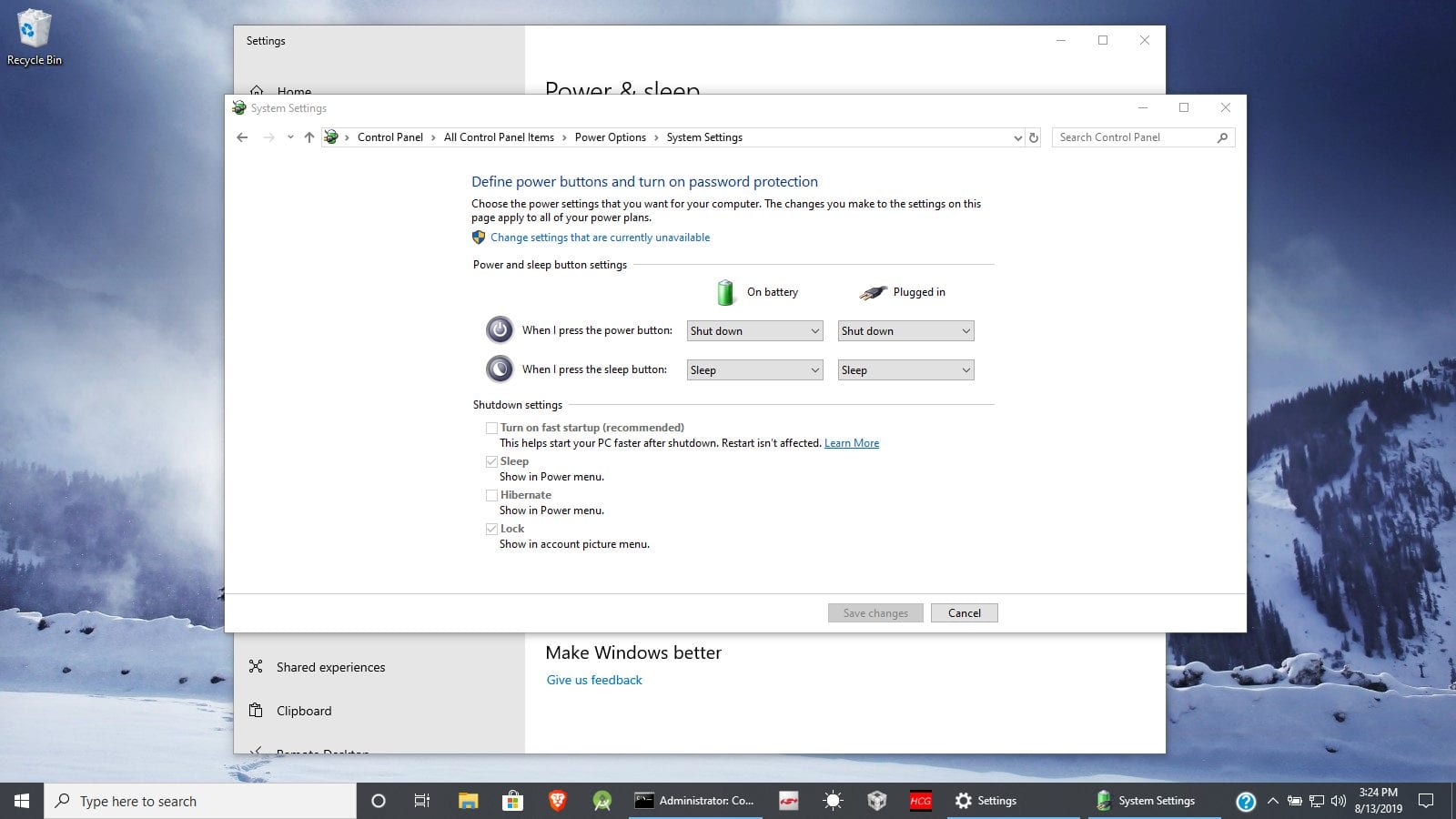Toggle the Hibernate checkbox

491,495
